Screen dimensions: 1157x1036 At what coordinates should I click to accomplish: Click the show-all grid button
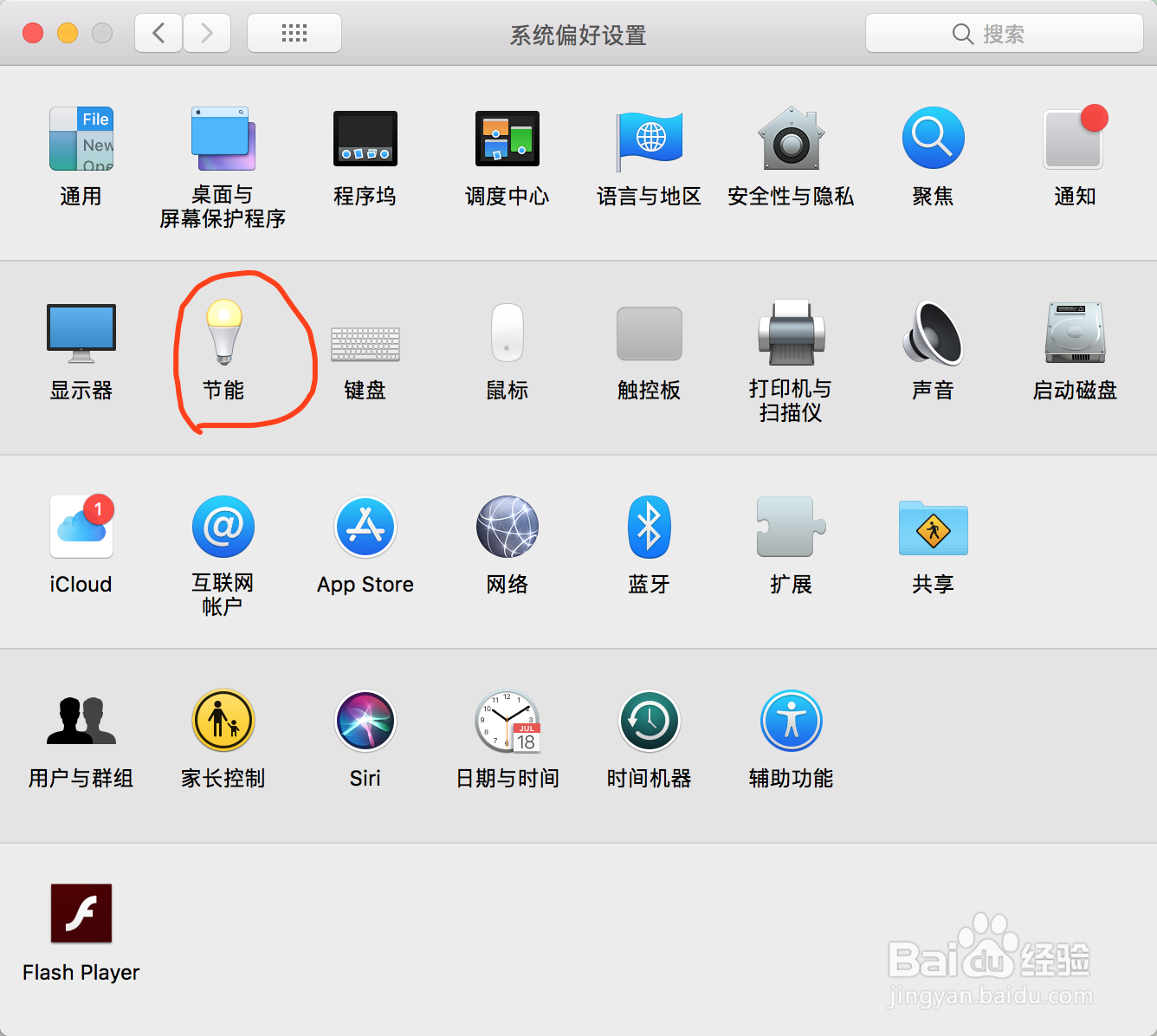pos(294,33)
